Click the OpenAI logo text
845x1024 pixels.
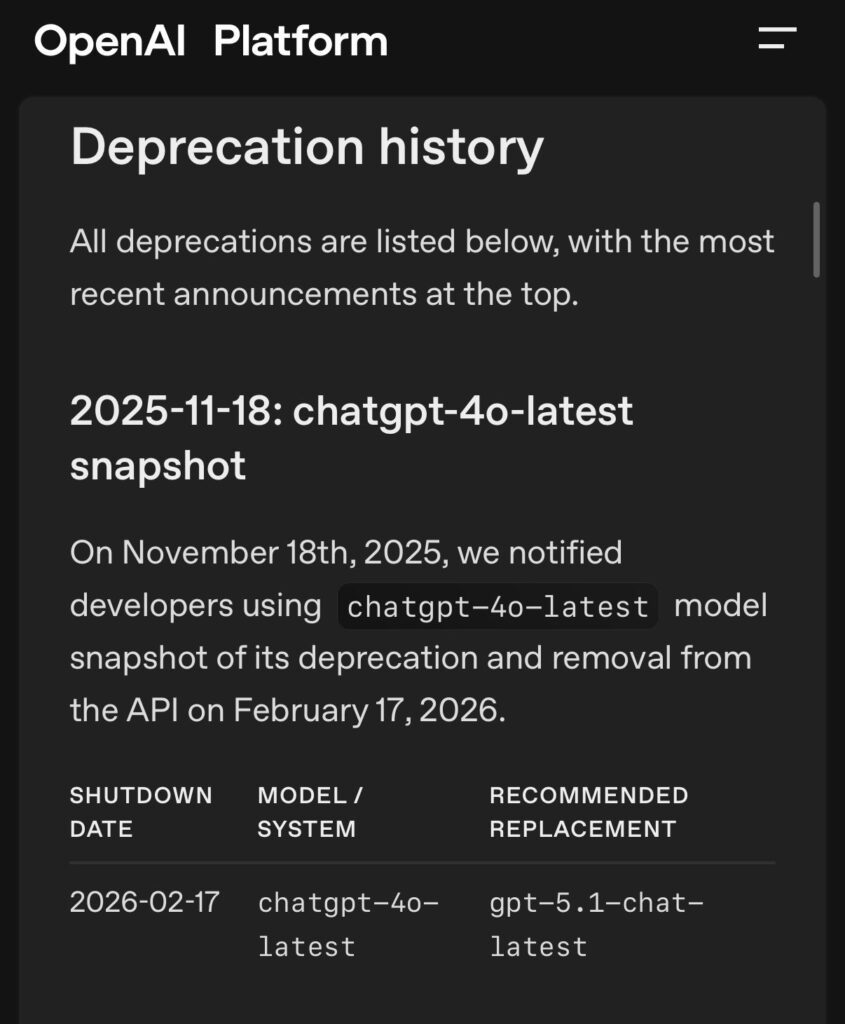pos(110,42)
